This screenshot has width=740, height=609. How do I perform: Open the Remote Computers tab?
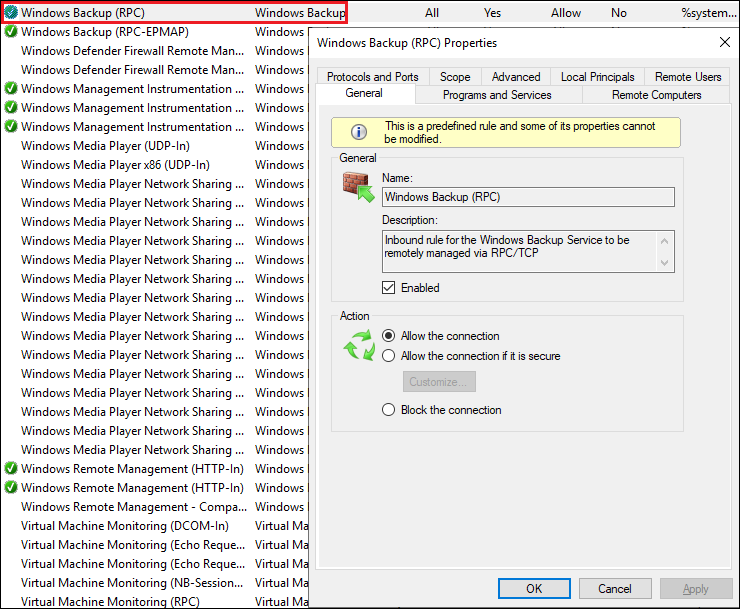656,95
